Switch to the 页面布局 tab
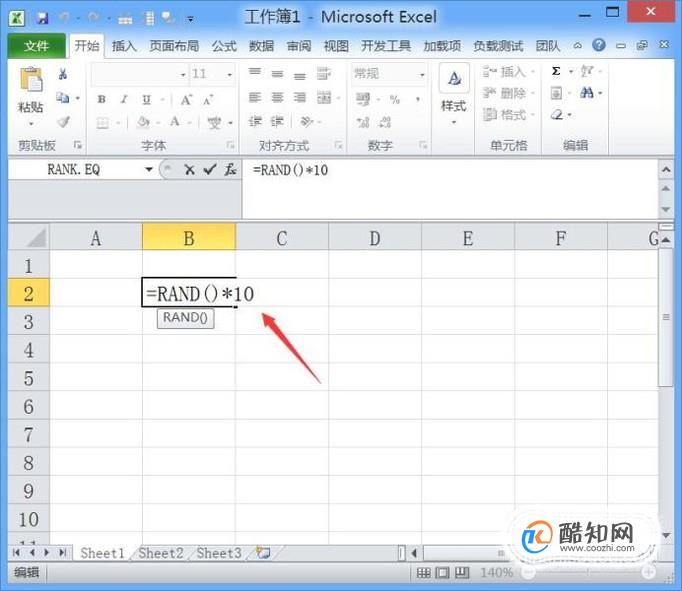This screenshot has height=591, width=682. 174,46
